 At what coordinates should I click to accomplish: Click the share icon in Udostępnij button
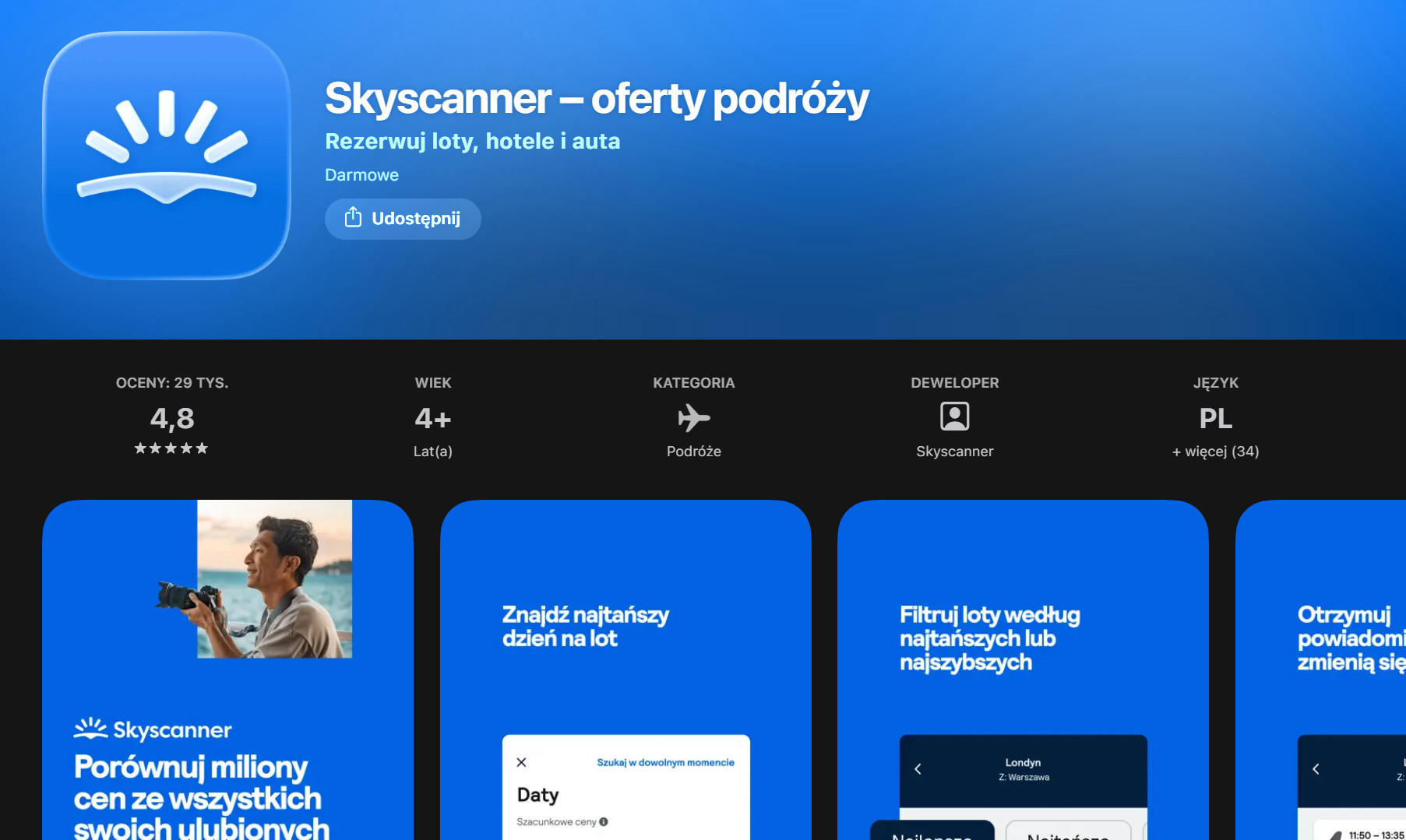pyautogui.click(x=353, y=217)
